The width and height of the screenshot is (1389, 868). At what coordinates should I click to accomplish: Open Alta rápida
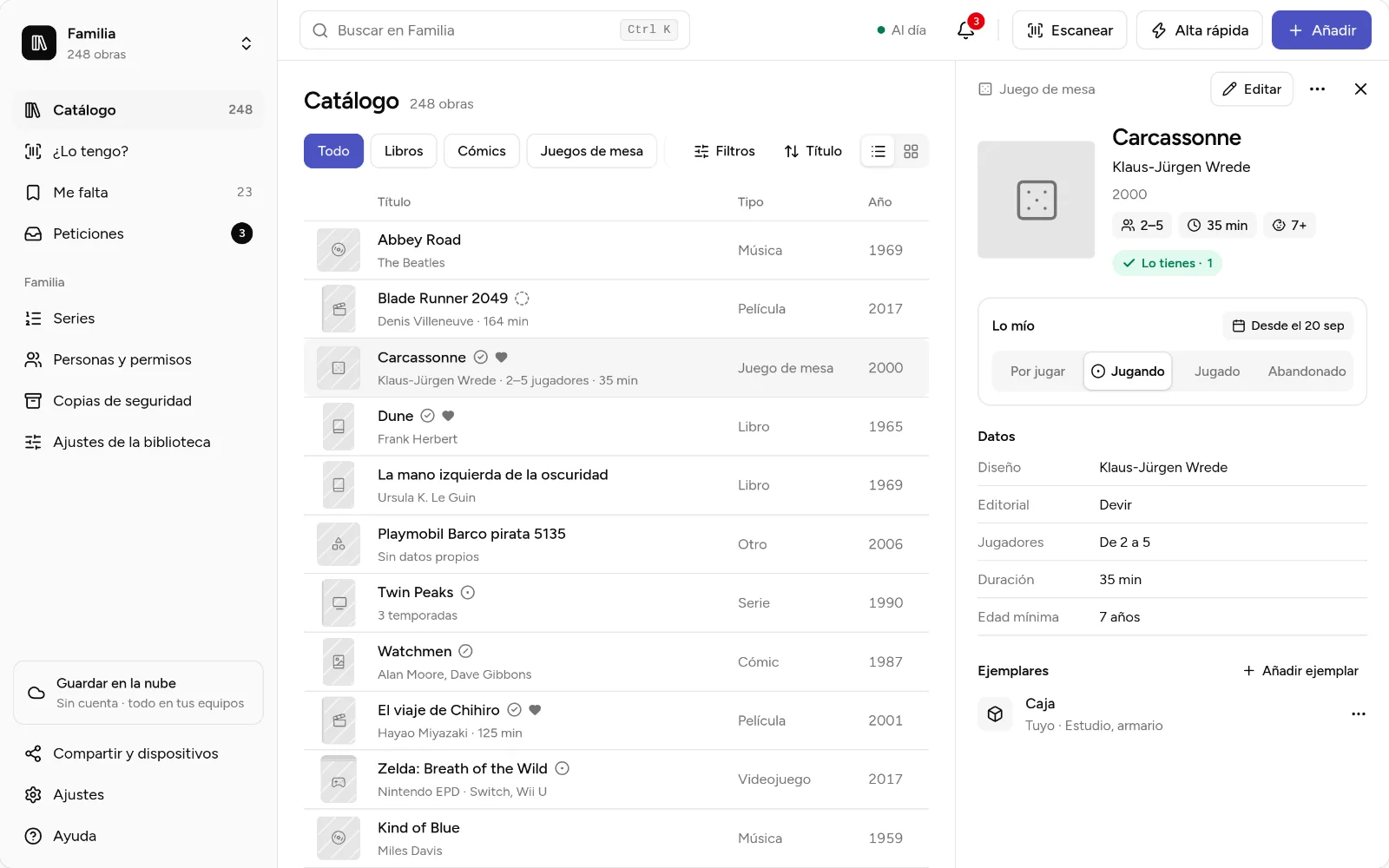click(x=1200, y=30)
